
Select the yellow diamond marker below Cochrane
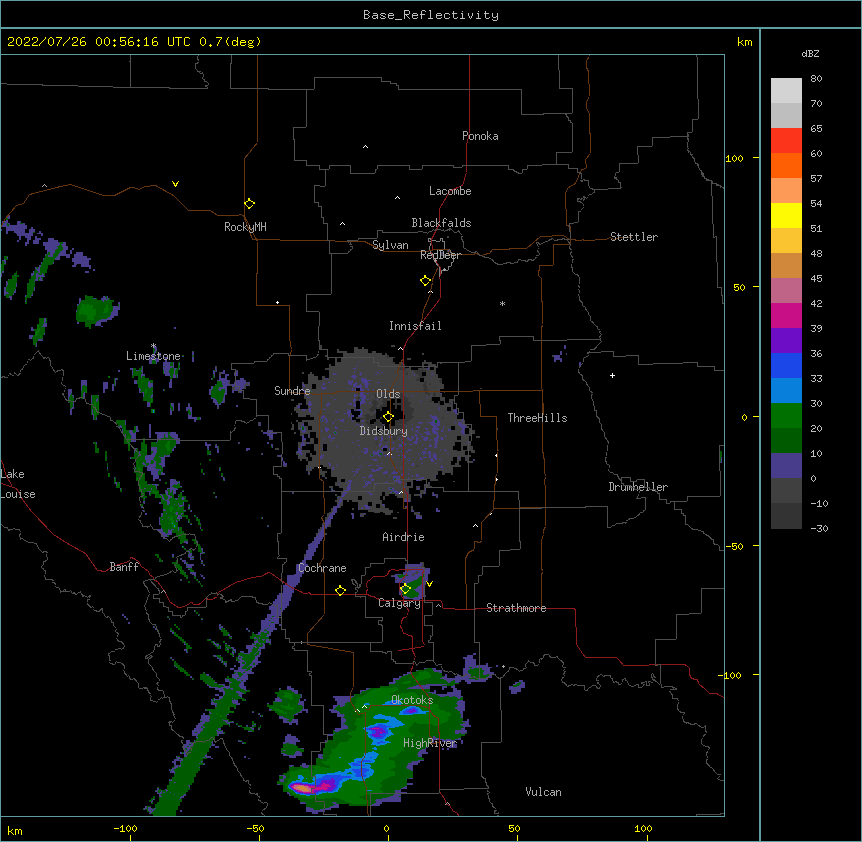click(340, 590)
